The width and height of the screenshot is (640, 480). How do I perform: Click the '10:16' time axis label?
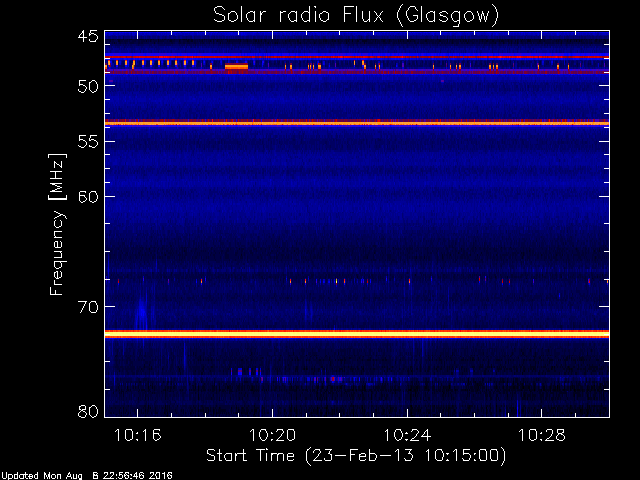point(138,435)
